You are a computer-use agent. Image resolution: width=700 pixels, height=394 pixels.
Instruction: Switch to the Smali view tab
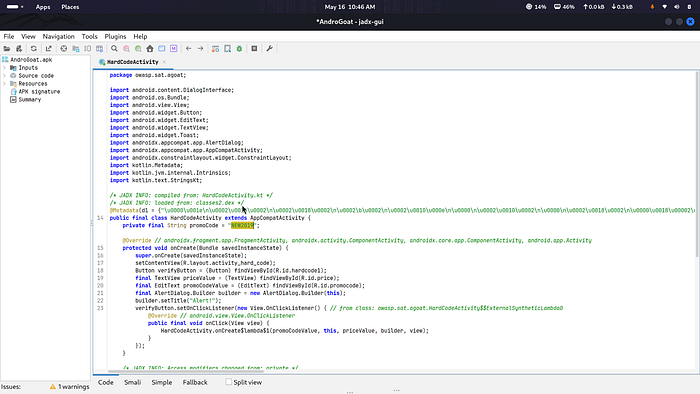(133, 382)
